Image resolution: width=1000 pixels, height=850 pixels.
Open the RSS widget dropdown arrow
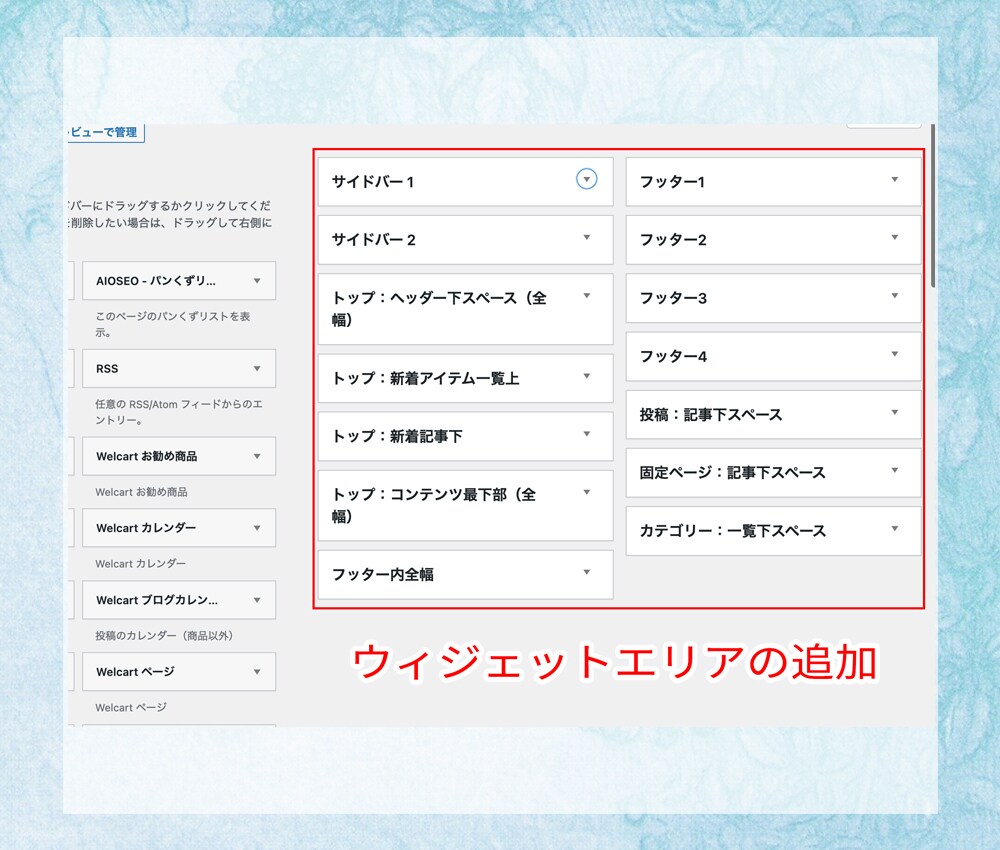coord(257,369)
